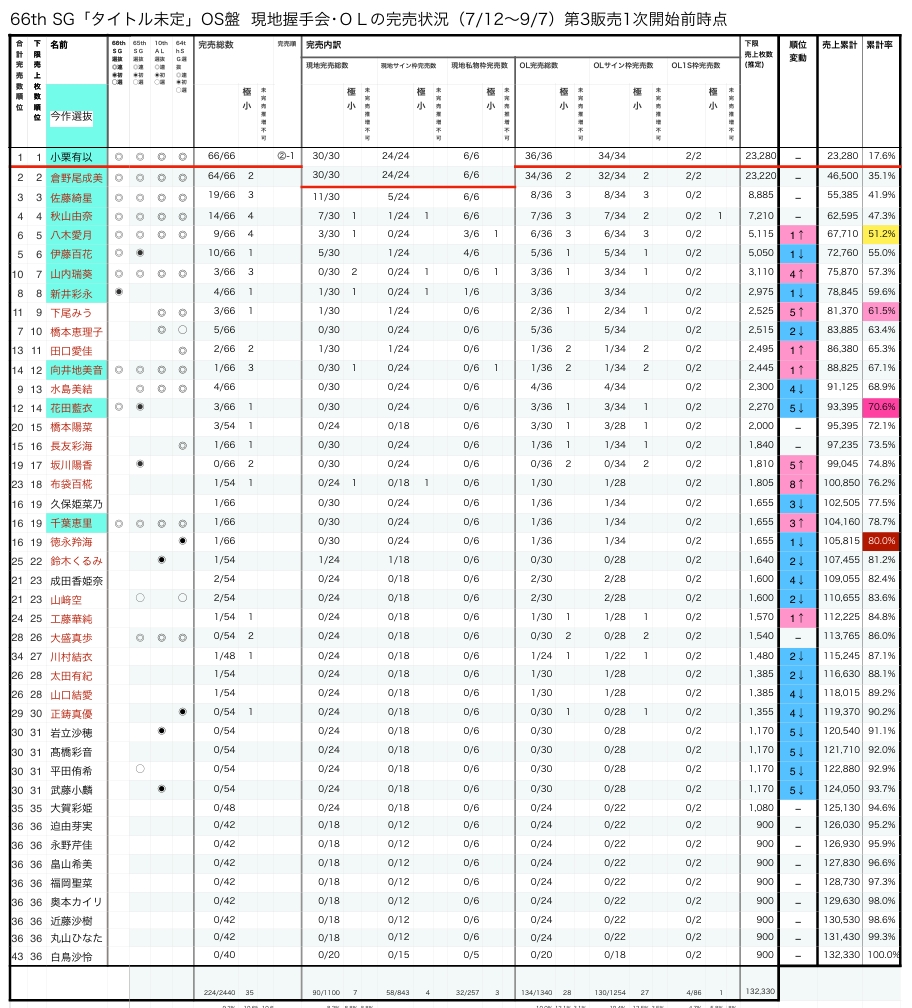
Task: Click the name 小栗有以 in first row
Action: [71, 157]
